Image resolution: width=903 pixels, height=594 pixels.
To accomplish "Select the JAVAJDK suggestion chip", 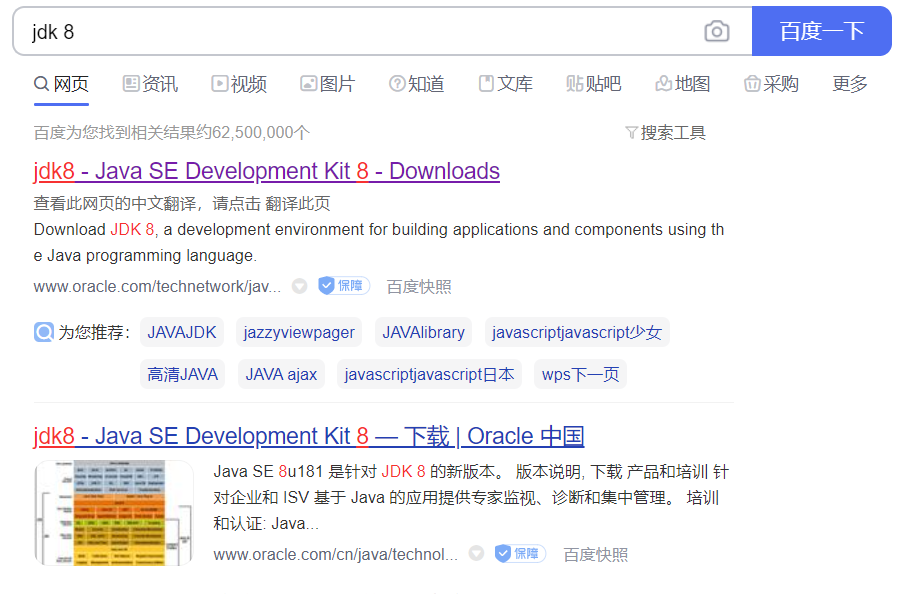I will pyautogui.click(x=181, y=332).
